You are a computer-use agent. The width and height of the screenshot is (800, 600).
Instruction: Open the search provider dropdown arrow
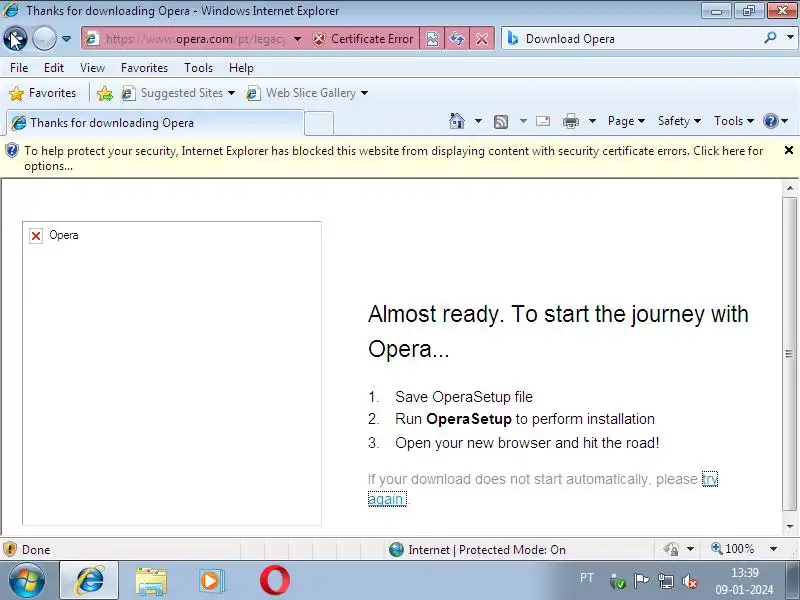tap(790, 38)
